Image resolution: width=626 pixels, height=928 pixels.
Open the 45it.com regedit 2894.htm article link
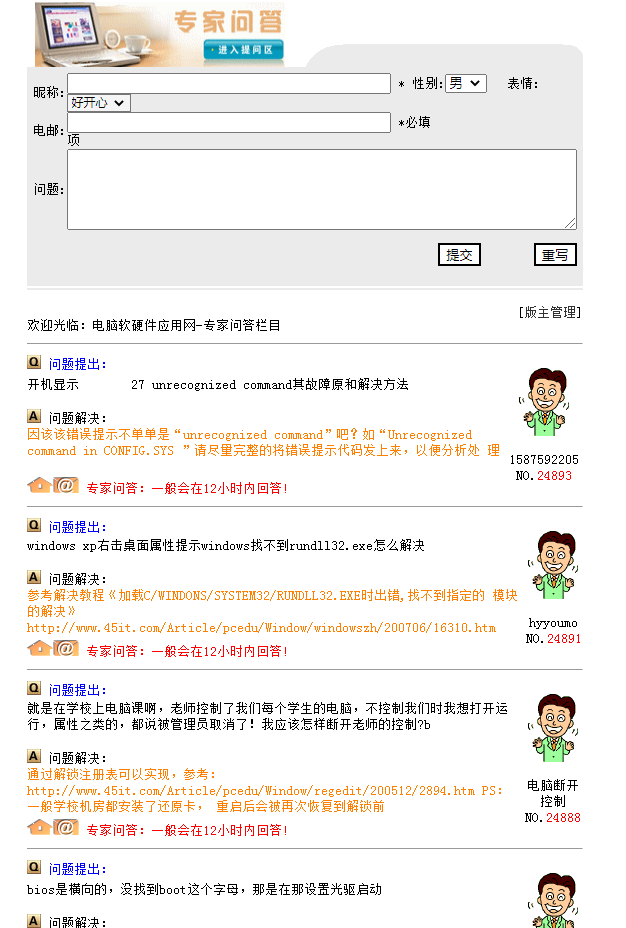pyautogui.click(x=251, y=791)
